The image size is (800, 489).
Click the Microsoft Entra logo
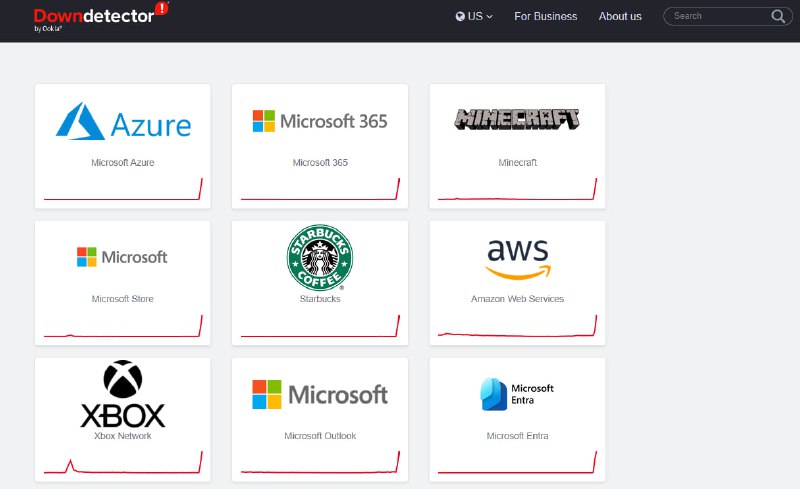517,394
